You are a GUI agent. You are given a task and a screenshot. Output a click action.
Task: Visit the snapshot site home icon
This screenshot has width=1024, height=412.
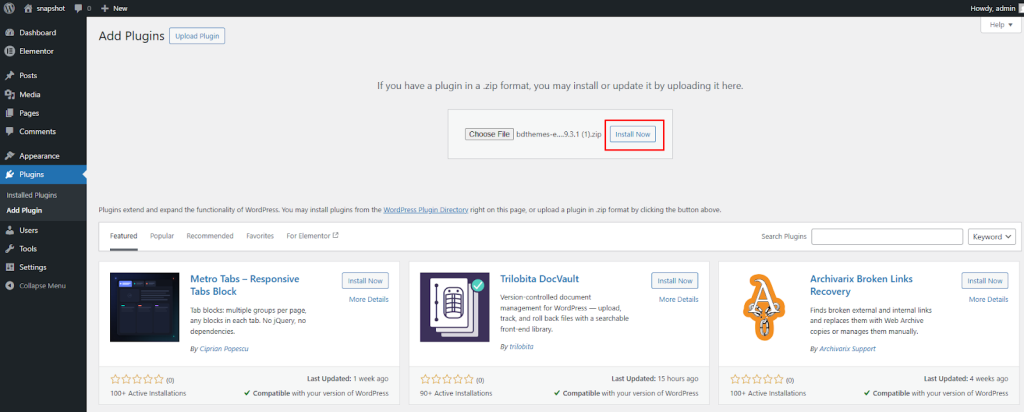coord(28,8)
